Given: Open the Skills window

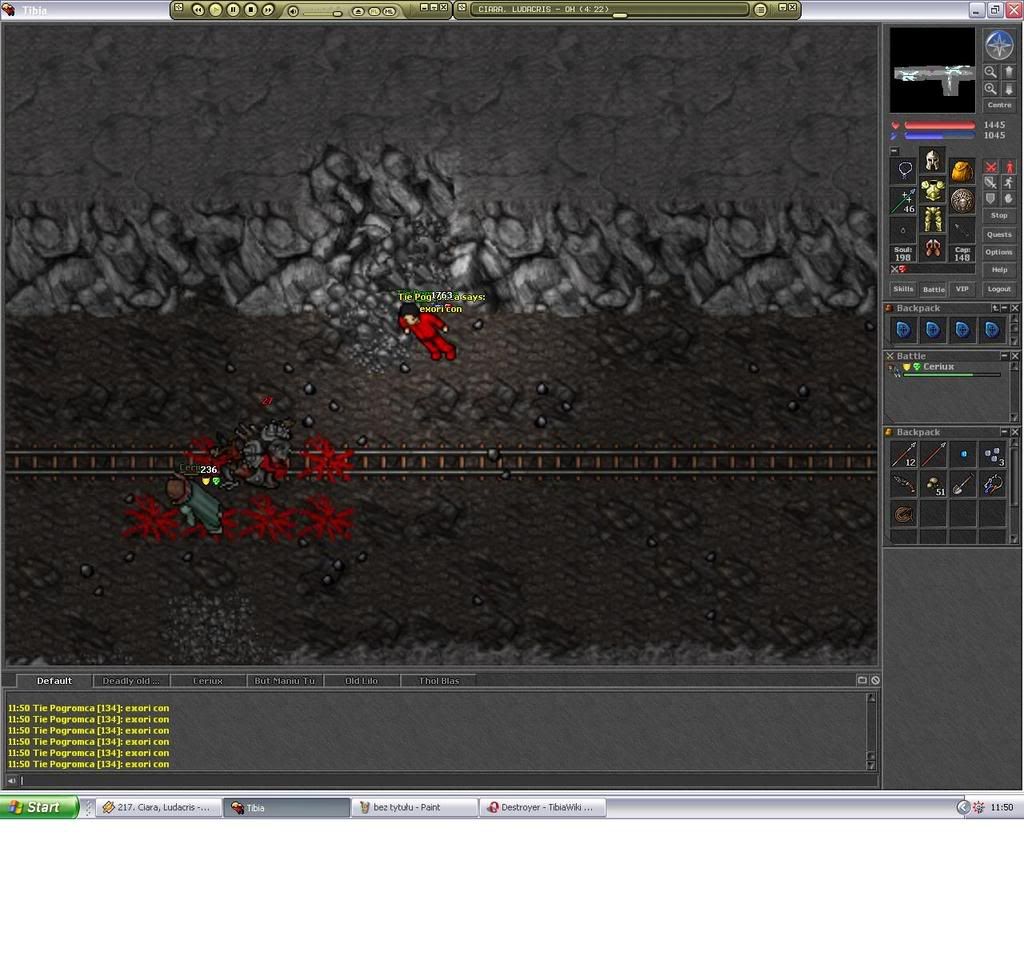Looking at the screenshot, I should [x=903, y=289].
